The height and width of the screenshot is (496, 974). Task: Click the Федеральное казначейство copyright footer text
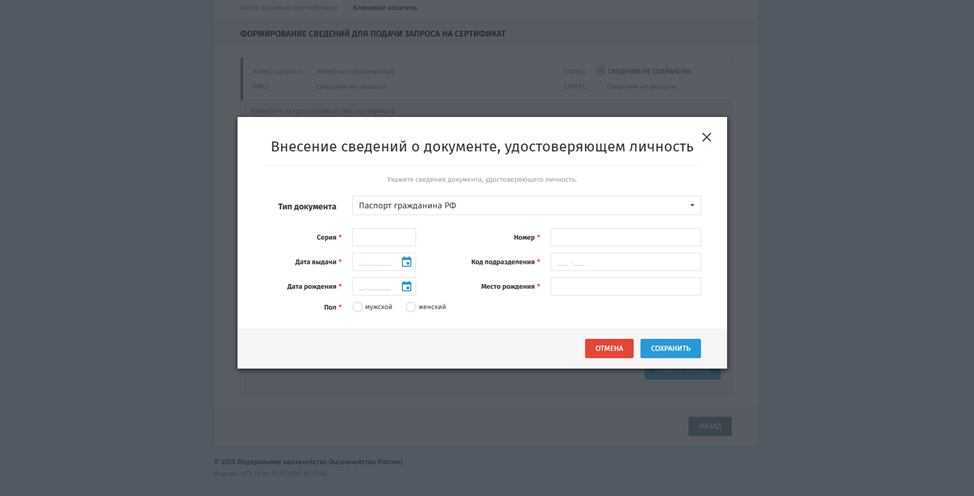coord(308,462)
